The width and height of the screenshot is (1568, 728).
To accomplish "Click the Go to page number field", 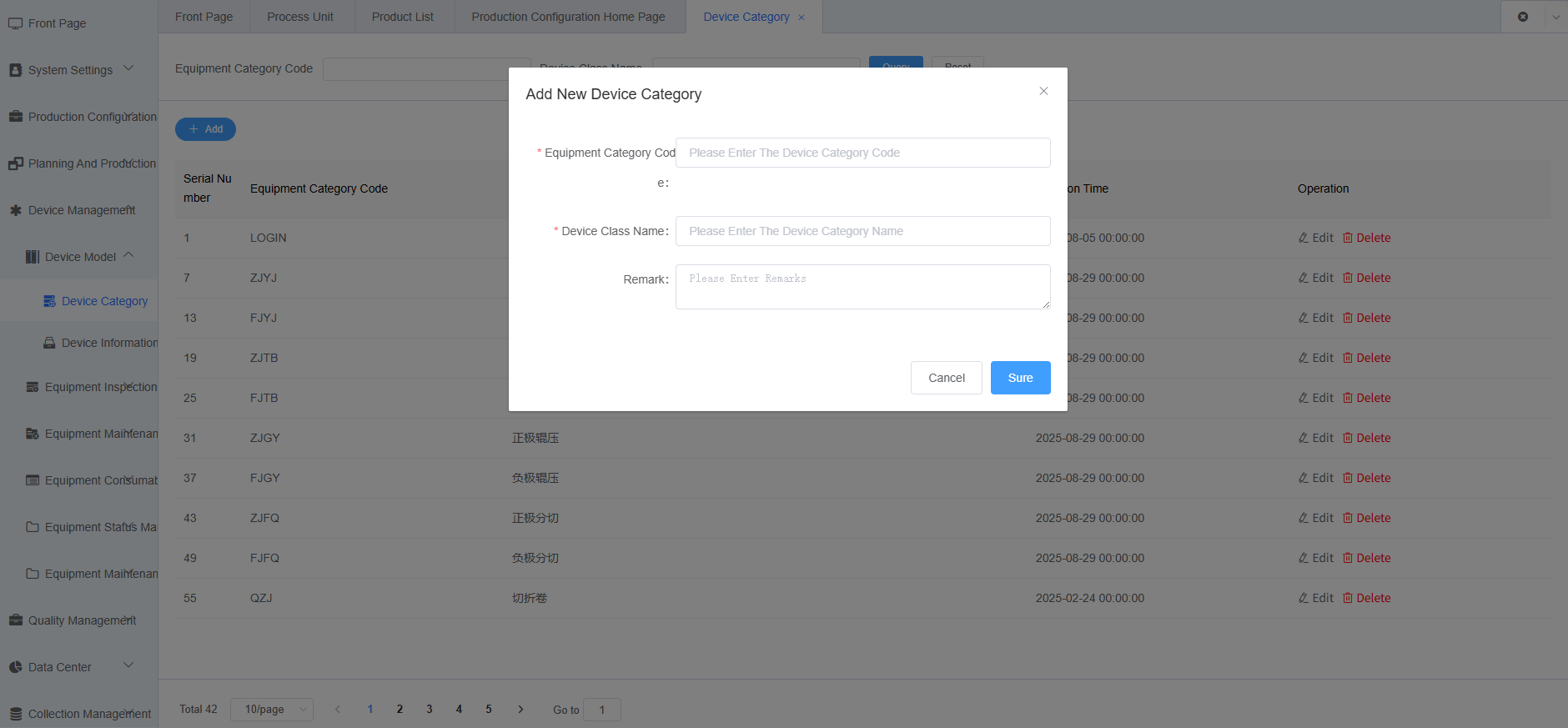I will coord(601,710).
